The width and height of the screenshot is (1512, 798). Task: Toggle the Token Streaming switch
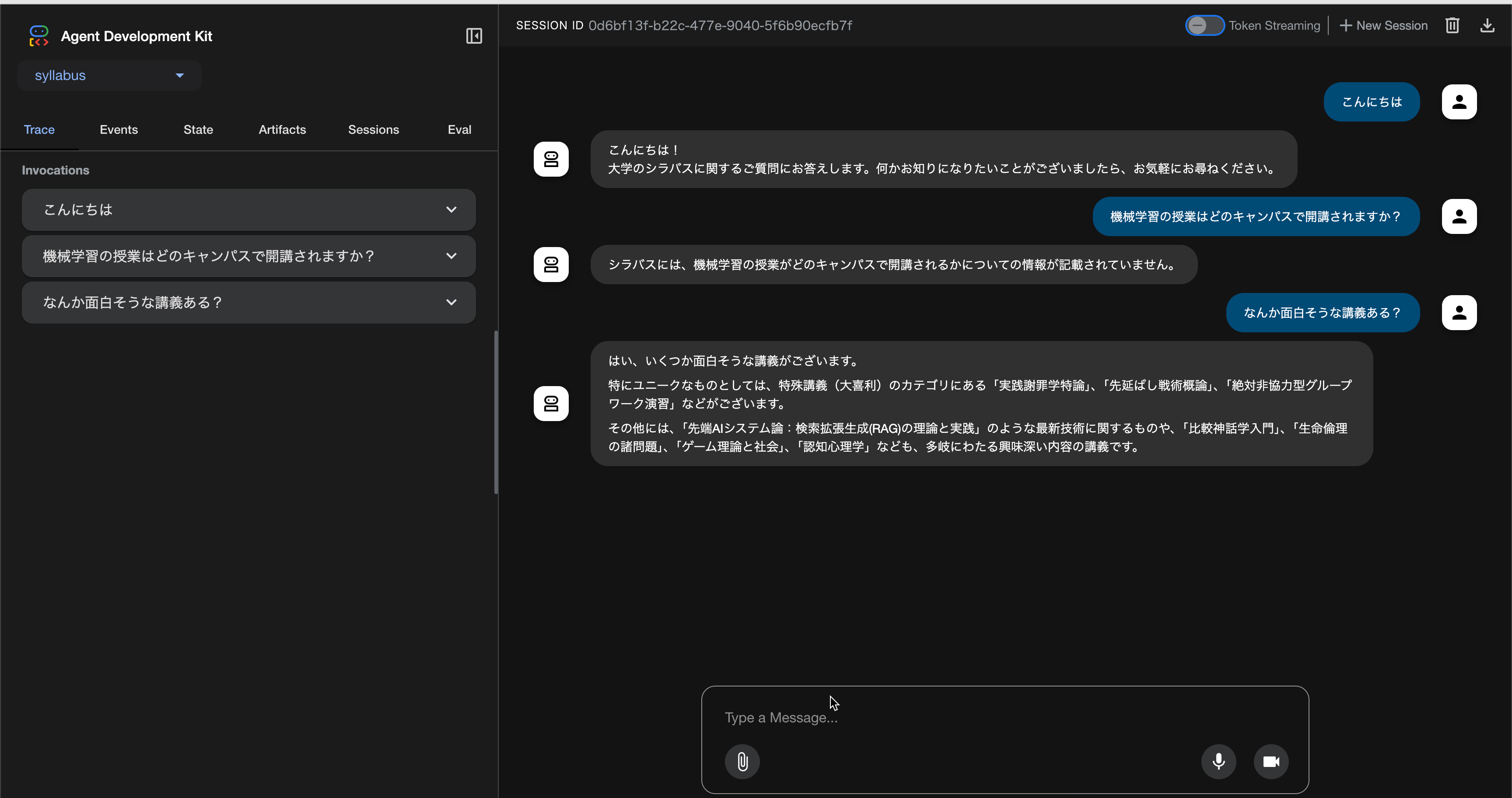[1204, 25]
